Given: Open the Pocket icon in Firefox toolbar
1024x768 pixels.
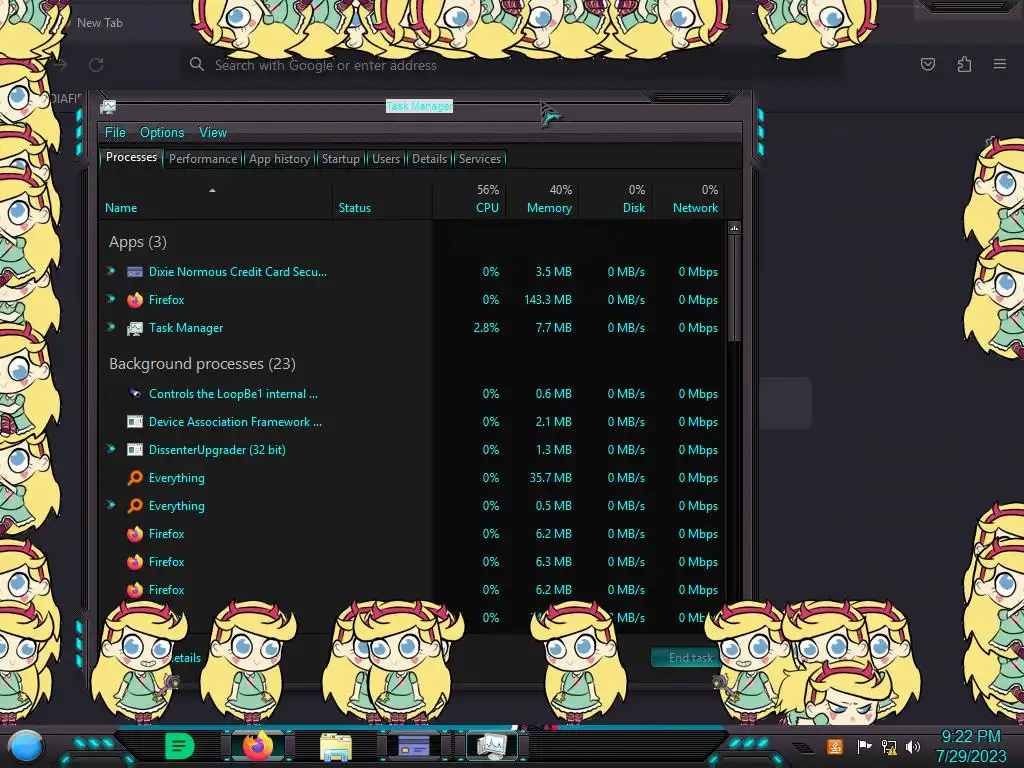Looking at the screenshot, I should 927,64.
